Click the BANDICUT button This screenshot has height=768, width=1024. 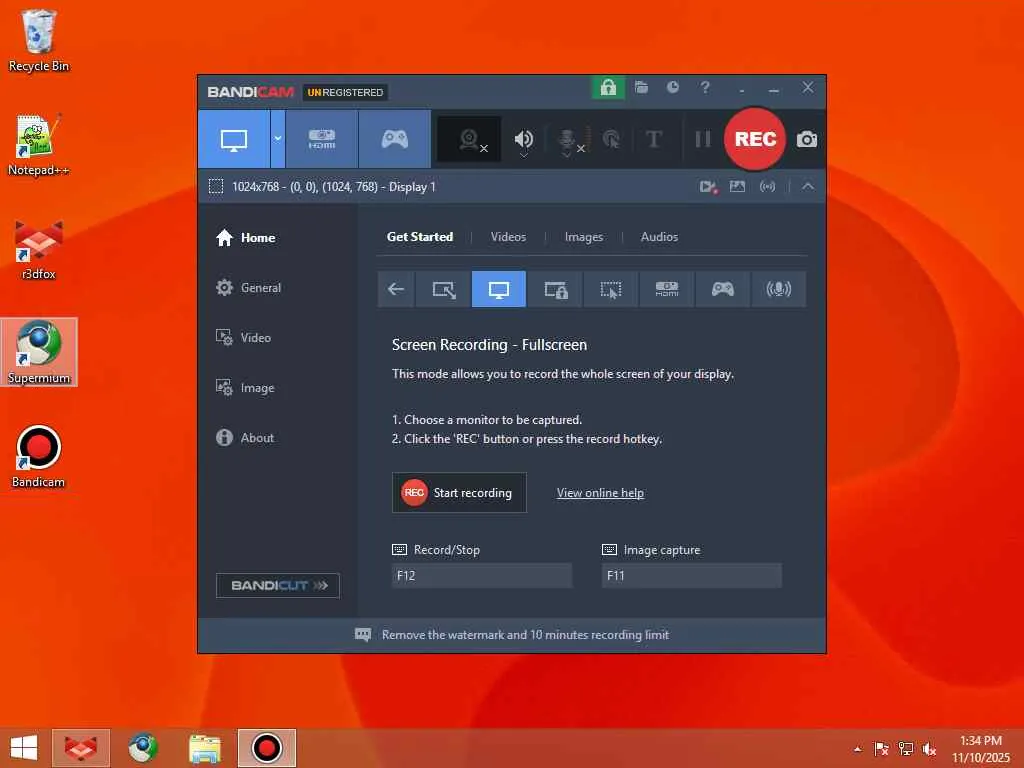[x=278, y=586]
